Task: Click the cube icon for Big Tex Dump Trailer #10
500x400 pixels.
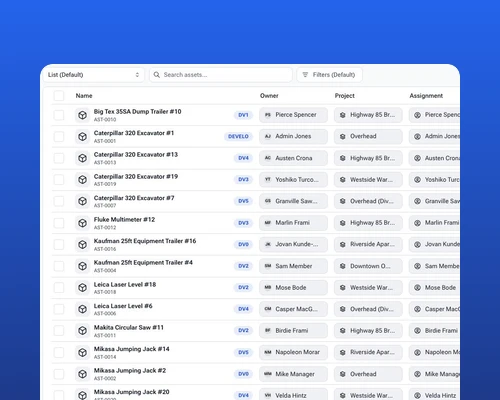Action: 82,115
